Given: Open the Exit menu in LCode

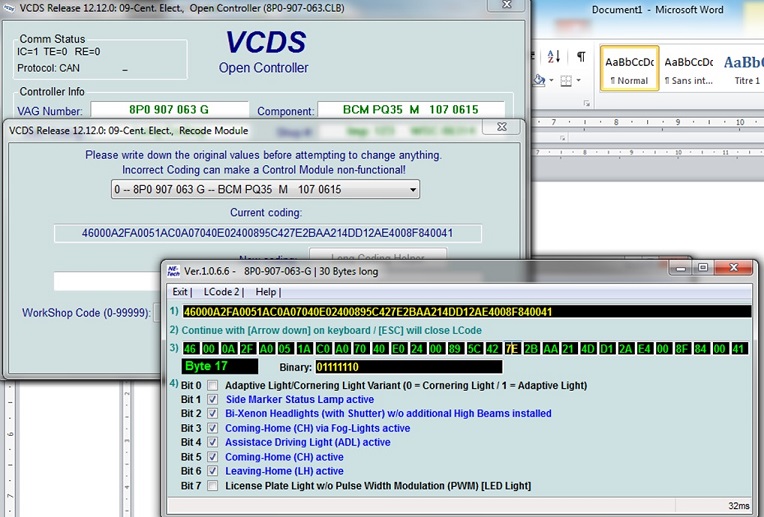Looking at the screenshot, I should [x=180, y=292].
